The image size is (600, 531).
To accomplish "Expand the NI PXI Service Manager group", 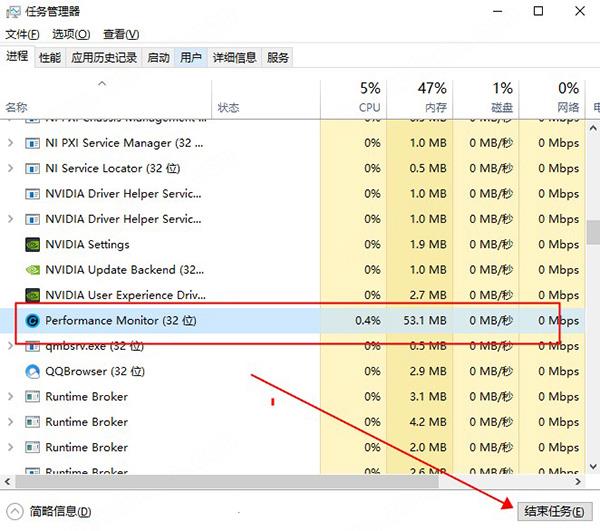I will coord(11,143).
